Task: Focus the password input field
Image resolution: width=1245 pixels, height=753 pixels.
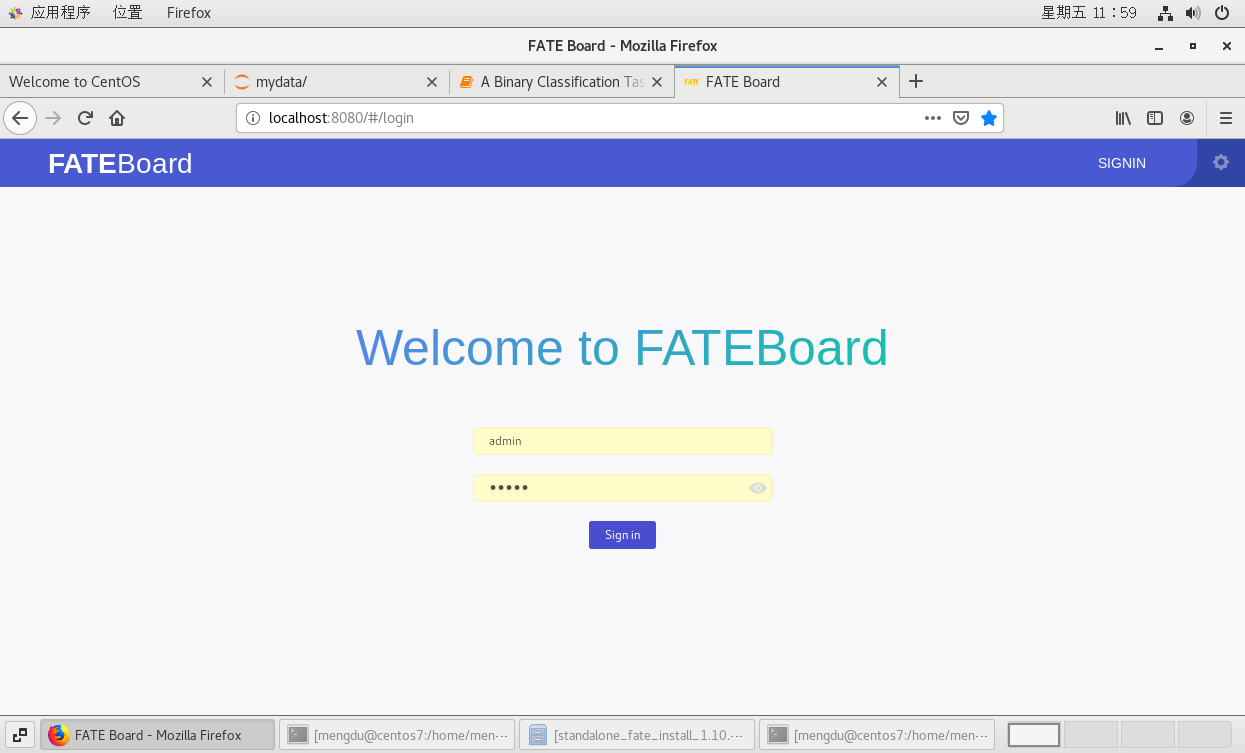Action: coord(622,488)
